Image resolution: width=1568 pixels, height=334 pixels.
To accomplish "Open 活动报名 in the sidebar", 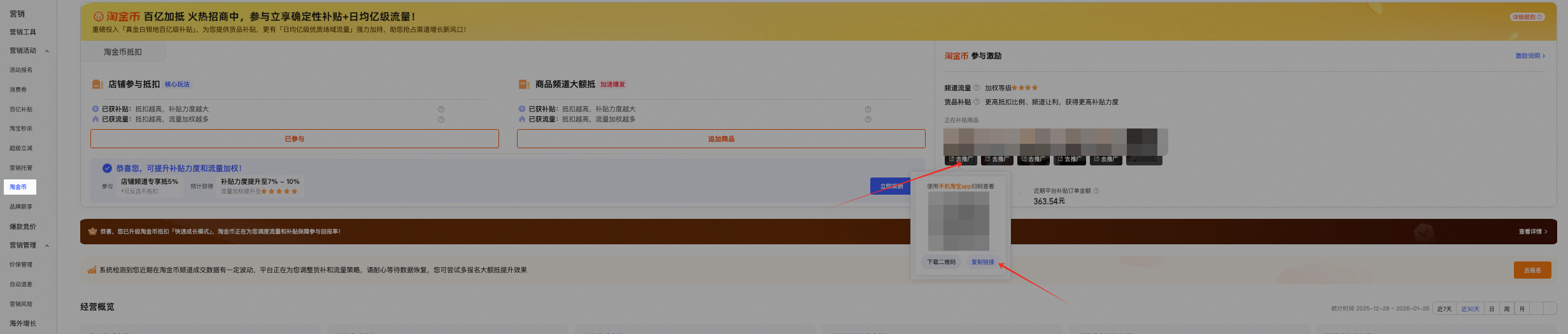I will (21, 70).
